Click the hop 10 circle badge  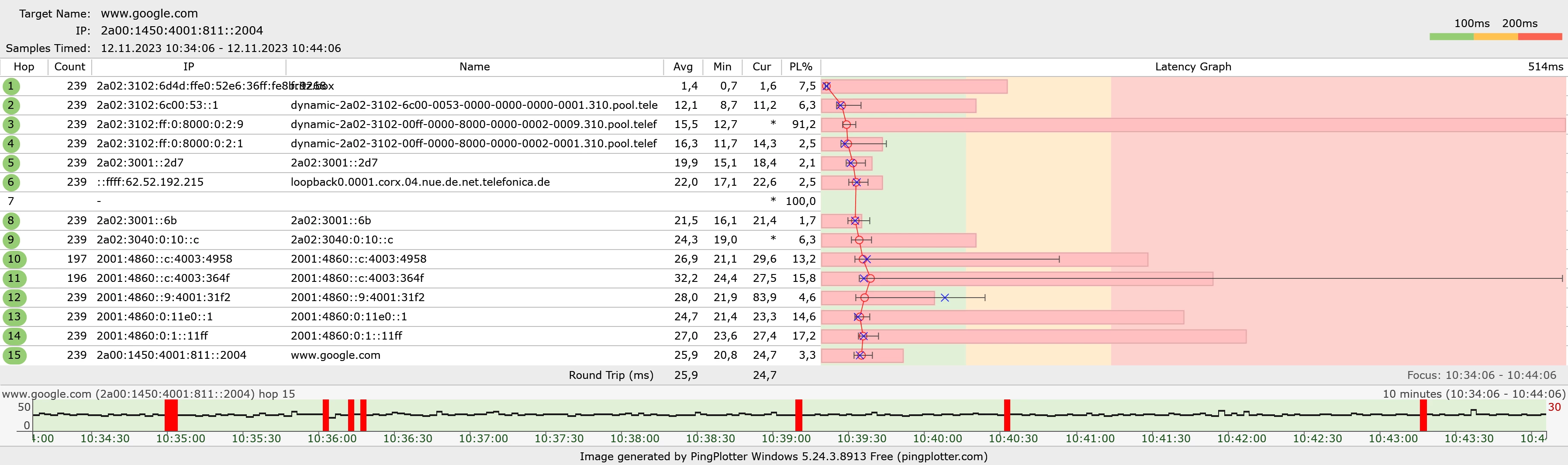[14, 259]
